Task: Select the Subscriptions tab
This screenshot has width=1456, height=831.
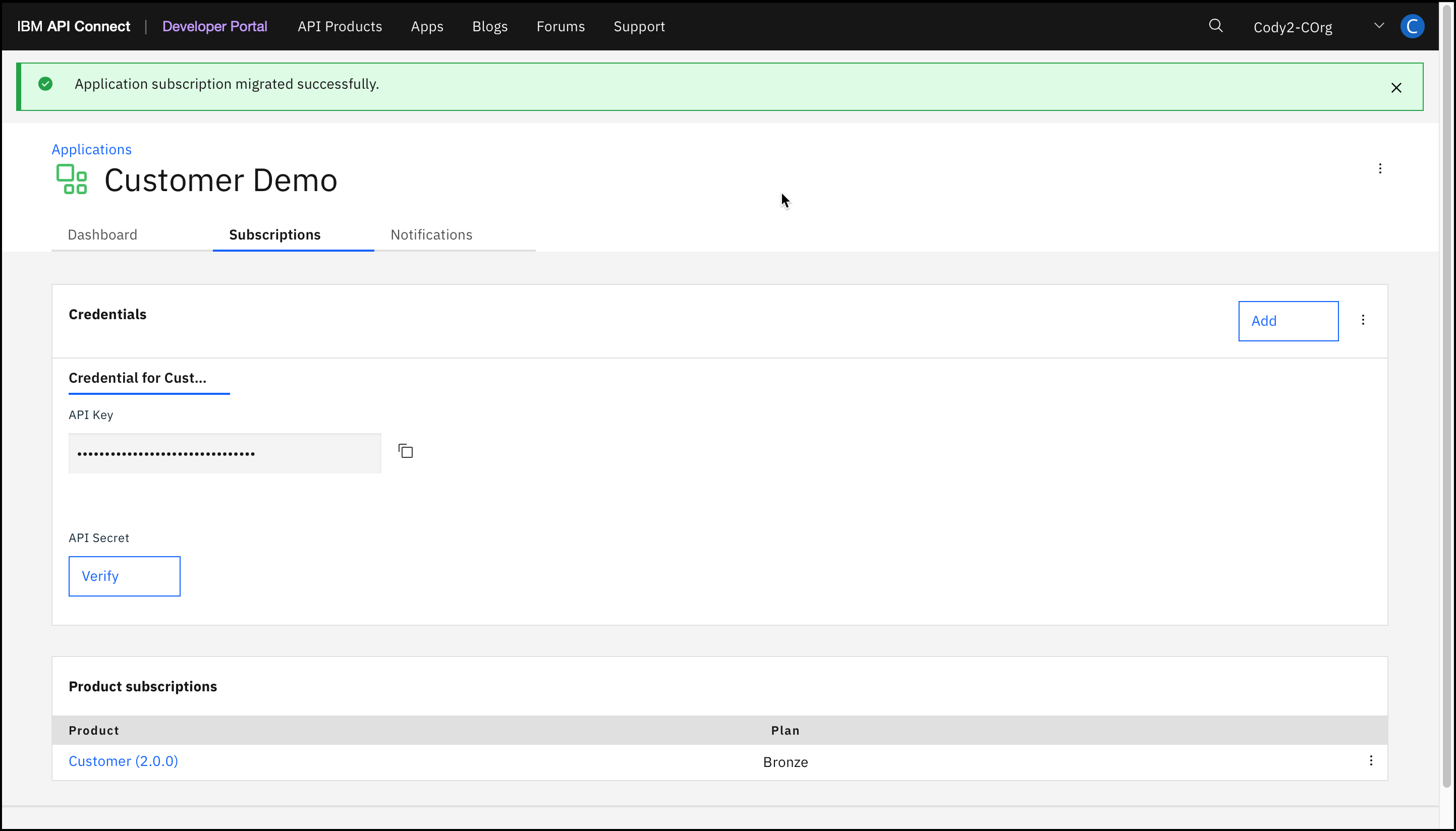Action: (274, 235)
